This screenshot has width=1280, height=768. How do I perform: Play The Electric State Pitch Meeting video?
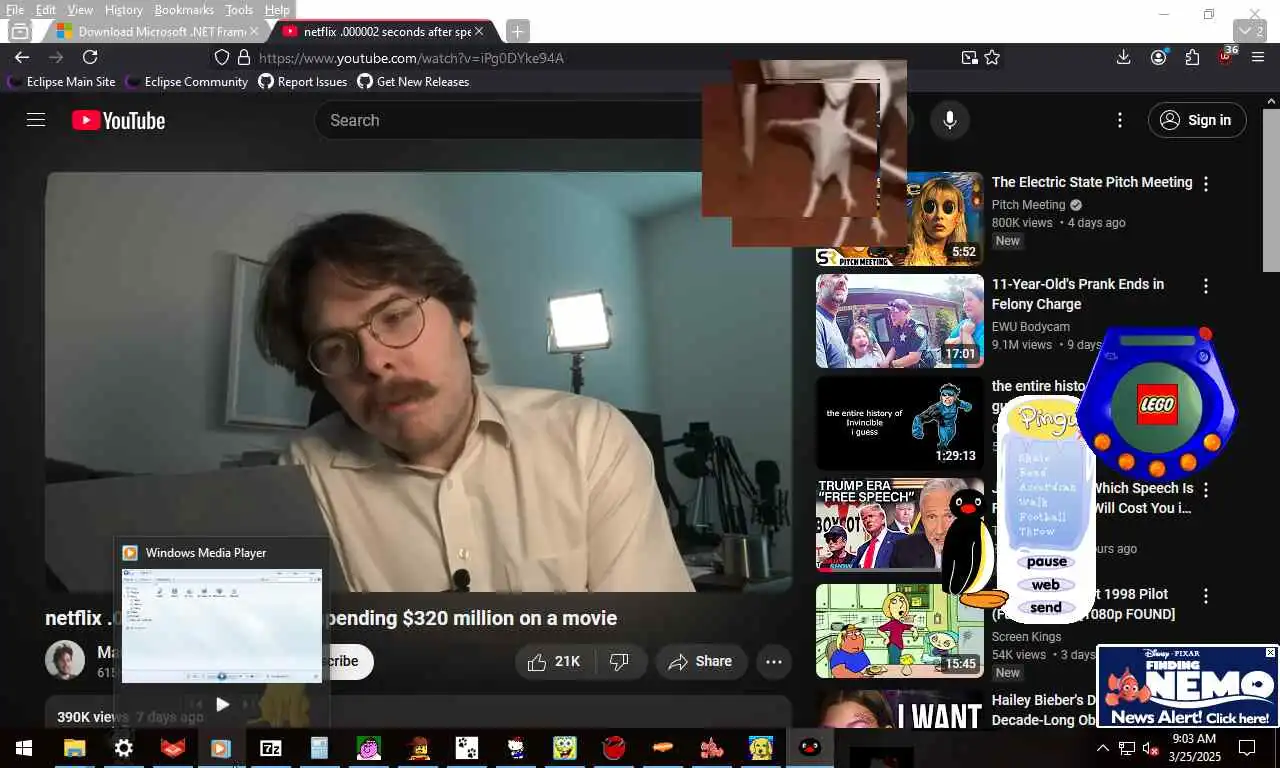1092,182
